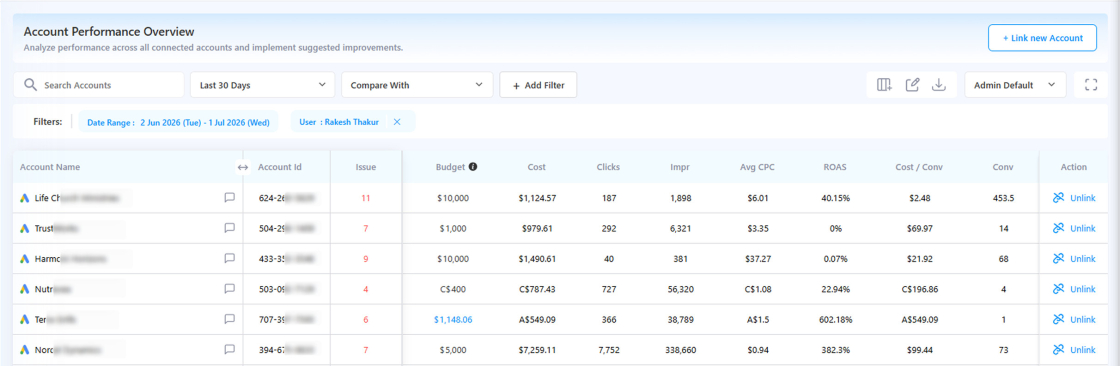Toggle fullscreen view icon
The height and width of the screenshot is (366, 1120).
tap(1091, 85)
